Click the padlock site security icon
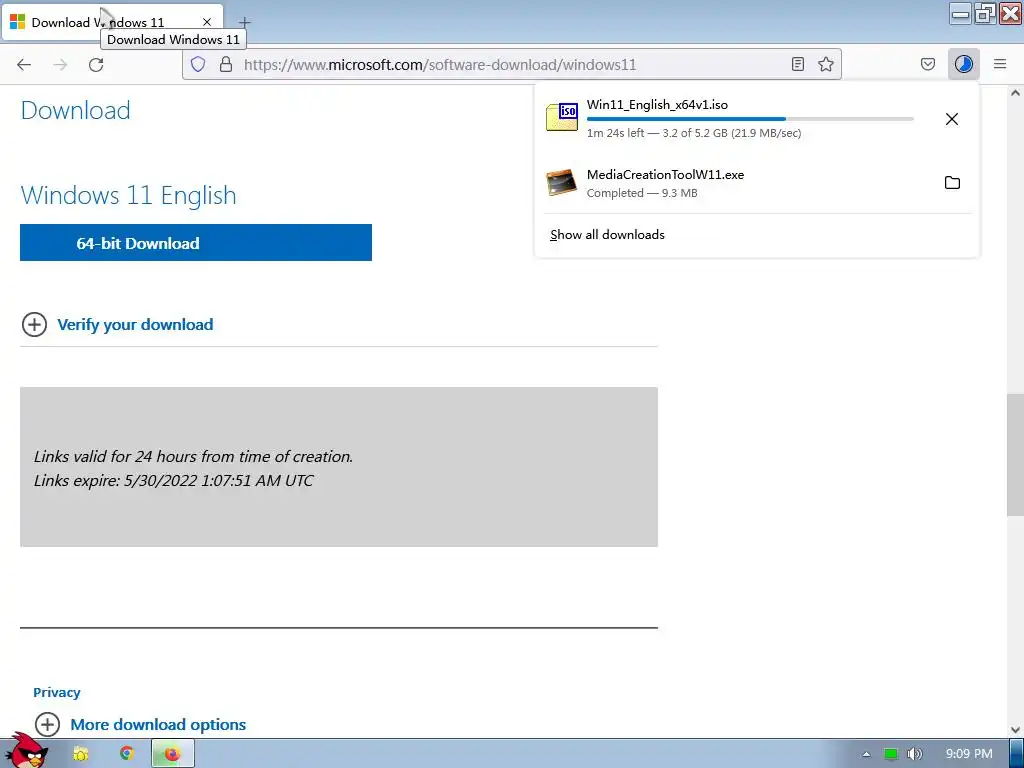This screenshot has height=768, width=1024. pyautogui.click(x=226, y=64)
